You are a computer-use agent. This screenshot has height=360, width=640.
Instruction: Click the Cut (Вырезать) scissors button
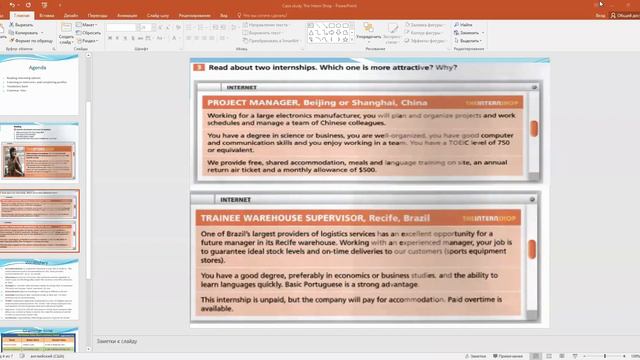[21, 25]
